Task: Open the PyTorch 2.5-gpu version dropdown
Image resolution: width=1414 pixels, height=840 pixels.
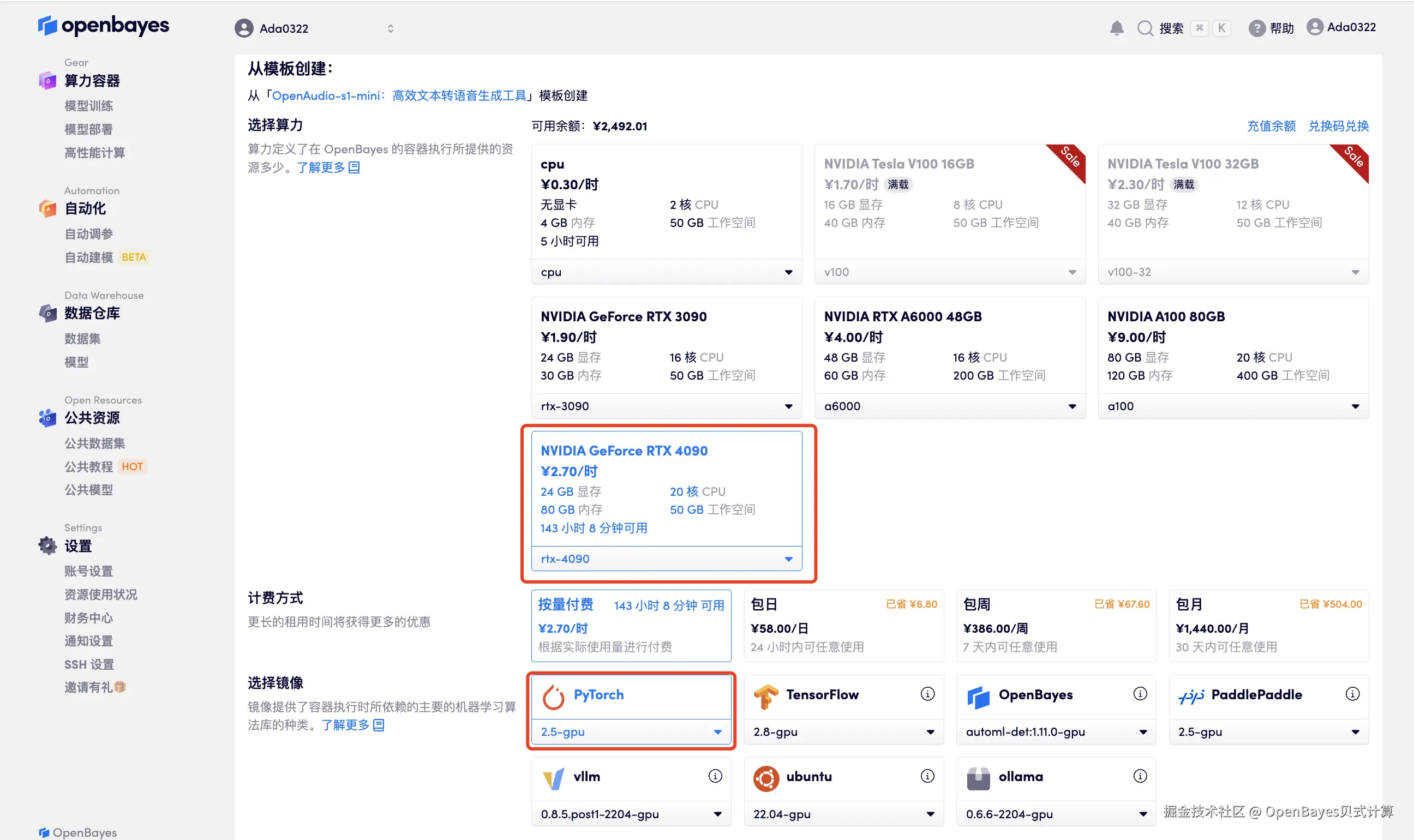Action: [631, 732]
